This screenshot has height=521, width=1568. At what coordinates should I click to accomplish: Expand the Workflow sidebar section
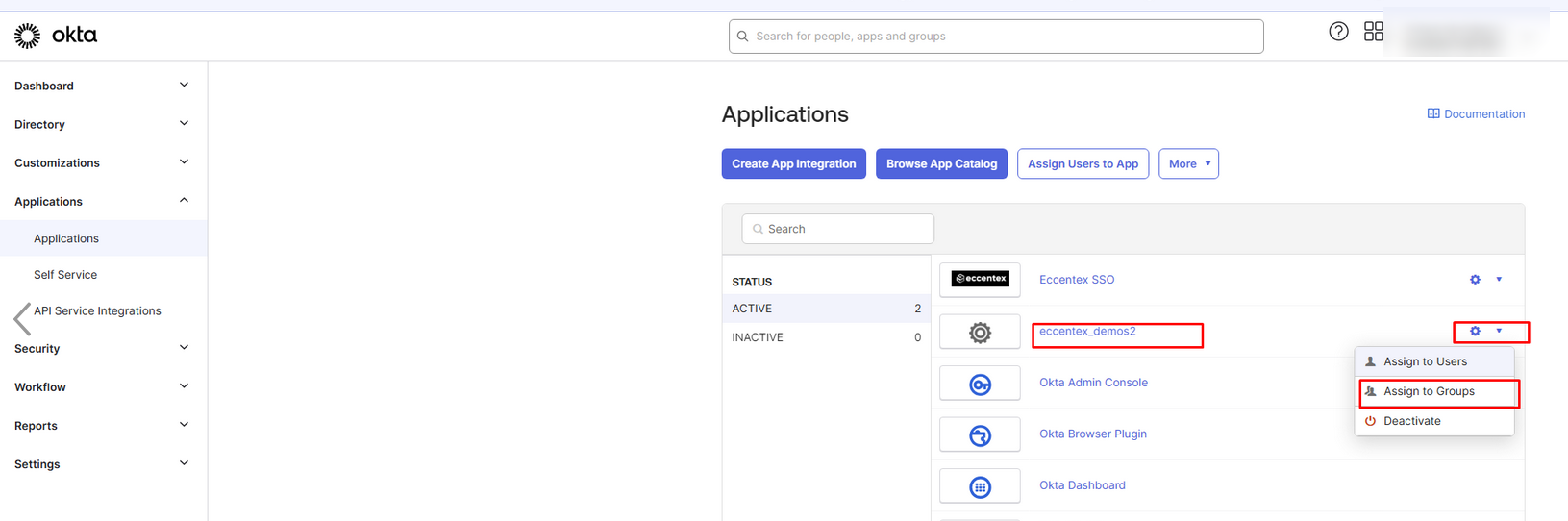click(184, 385)
